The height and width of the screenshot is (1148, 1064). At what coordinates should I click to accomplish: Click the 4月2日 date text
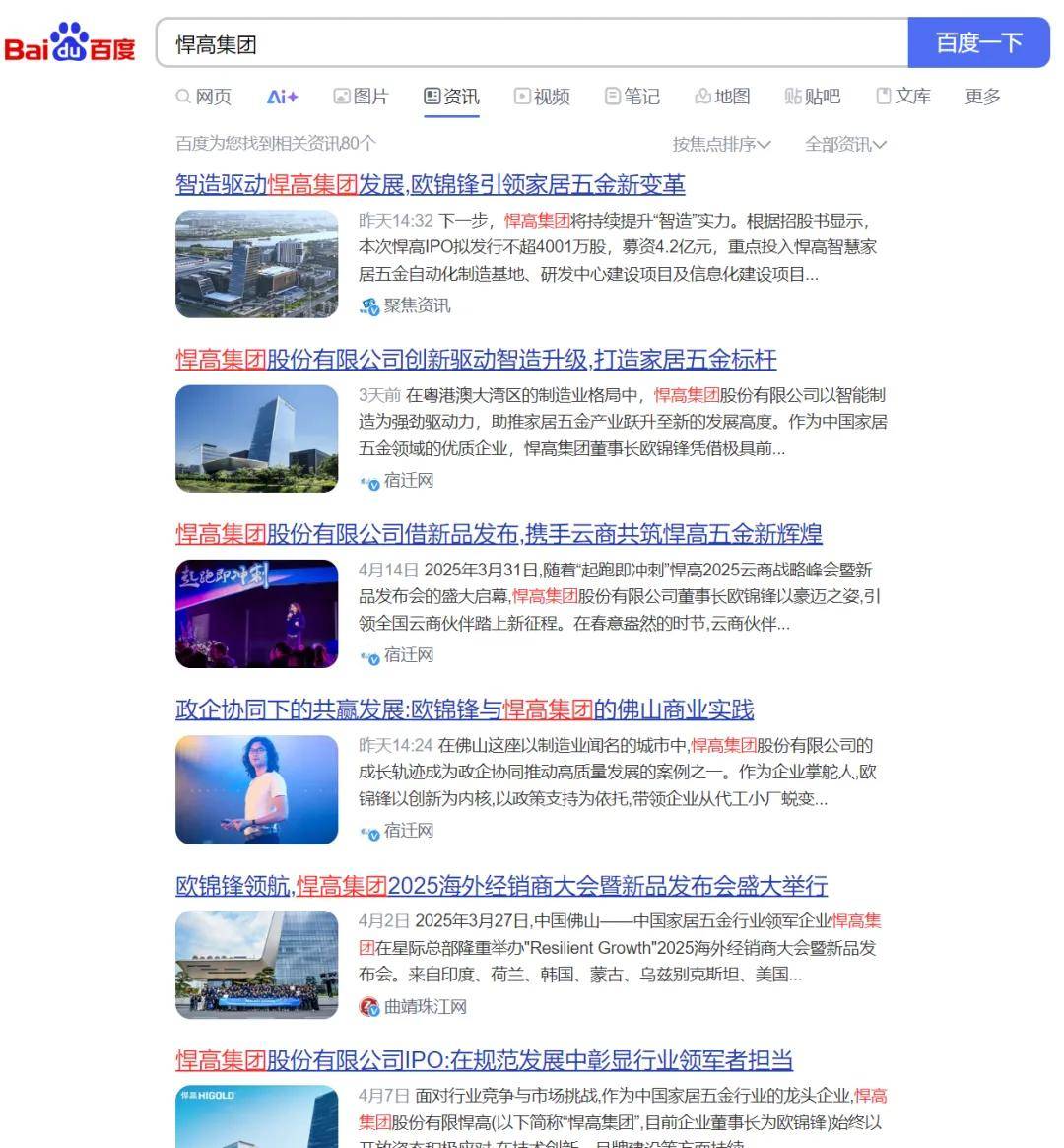point(383,920)
